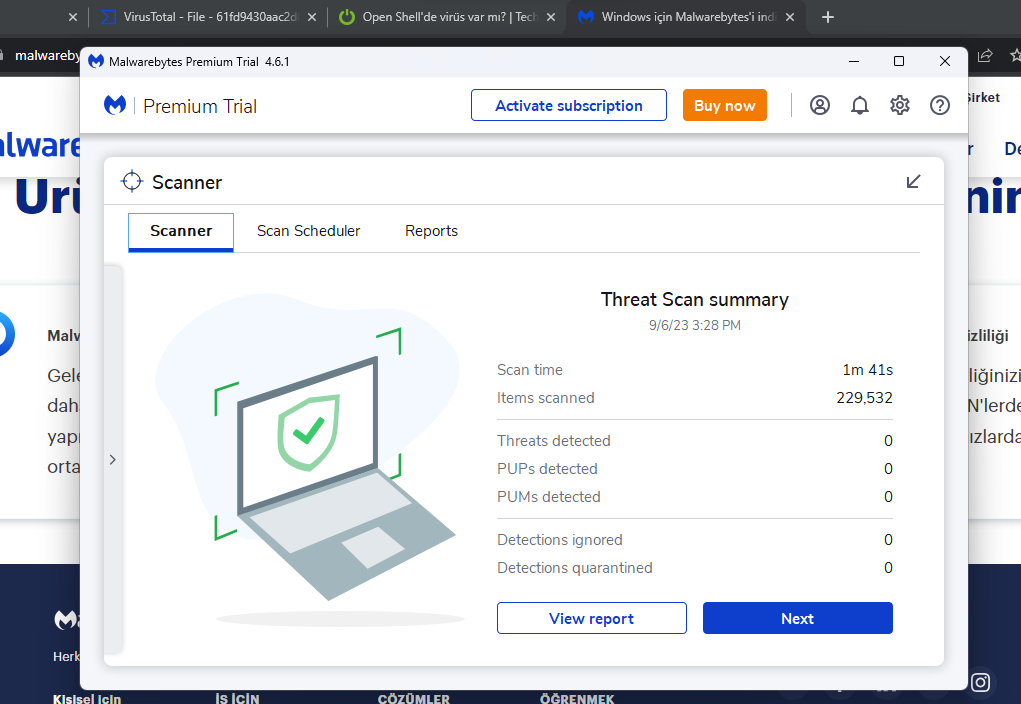1021x704 pixels.
Task: Click ÖĞRENMEK footer heading on website
Action: point(577,699)
